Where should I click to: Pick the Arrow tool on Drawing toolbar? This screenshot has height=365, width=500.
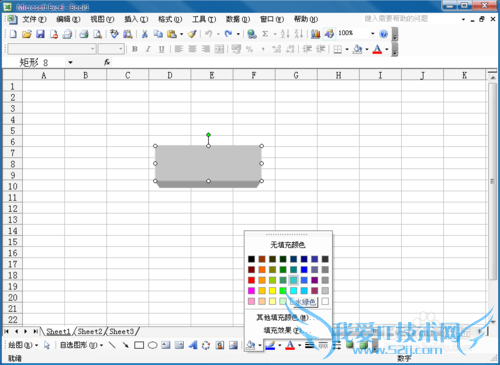tap(125, 345)
